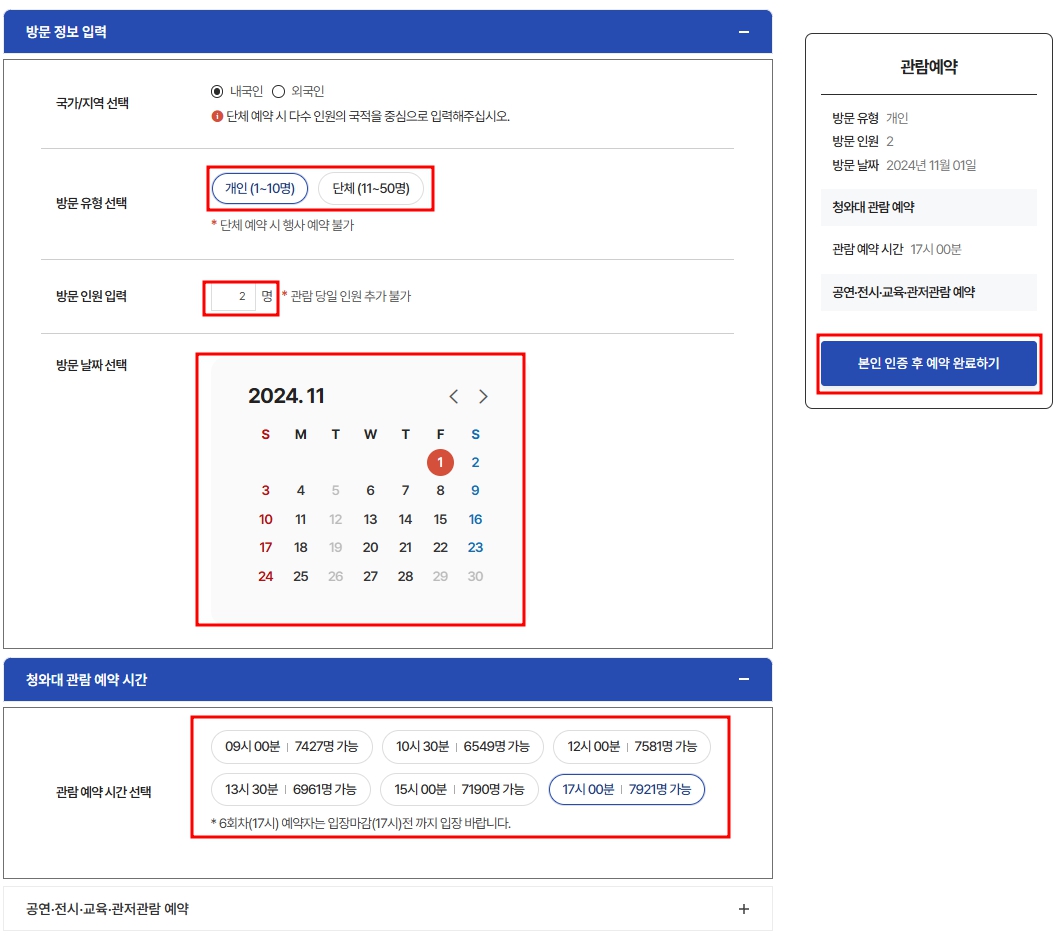
Task: Select November 9 on the calendar
Action: point(475,491)
